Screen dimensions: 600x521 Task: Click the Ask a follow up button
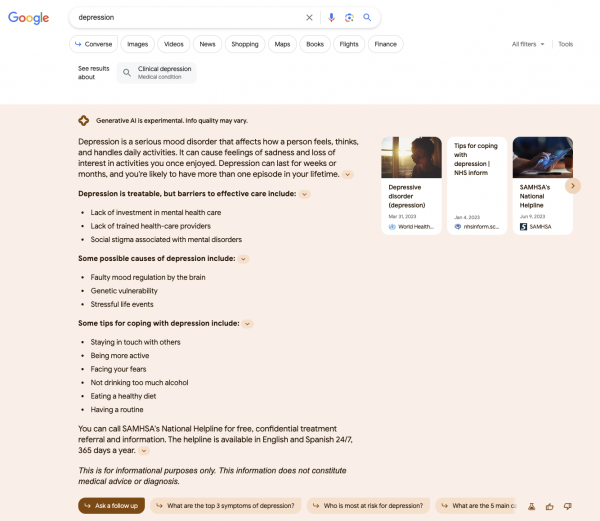tap(111, 506)
